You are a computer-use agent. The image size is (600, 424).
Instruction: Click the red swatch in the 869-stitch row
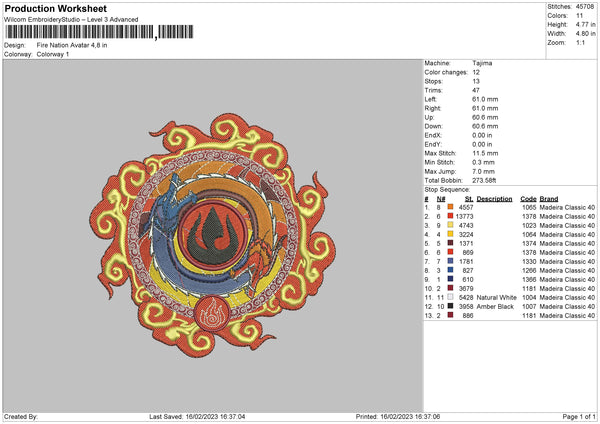(x=450, y=252)
